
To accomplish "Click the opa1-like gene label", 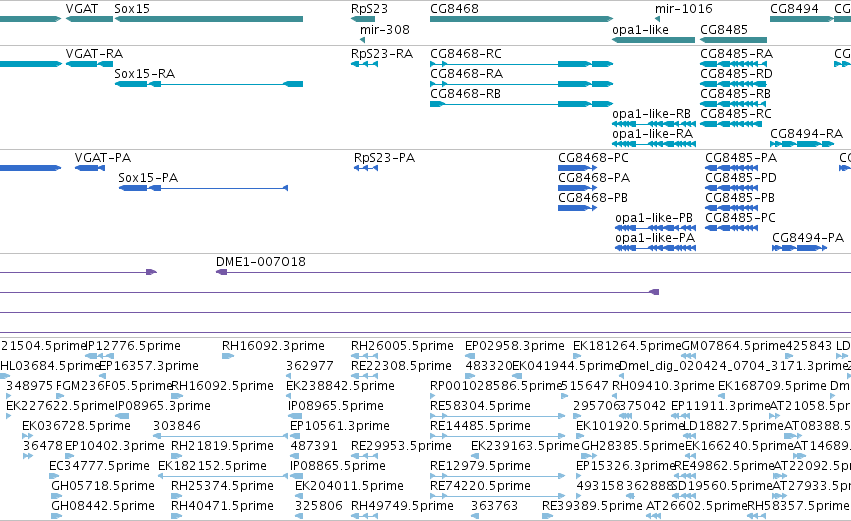I will click(x=640, y=29).
